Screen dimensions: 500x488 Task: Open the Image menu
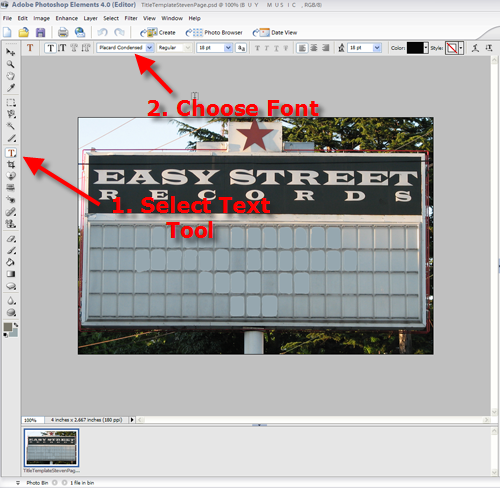42,18
